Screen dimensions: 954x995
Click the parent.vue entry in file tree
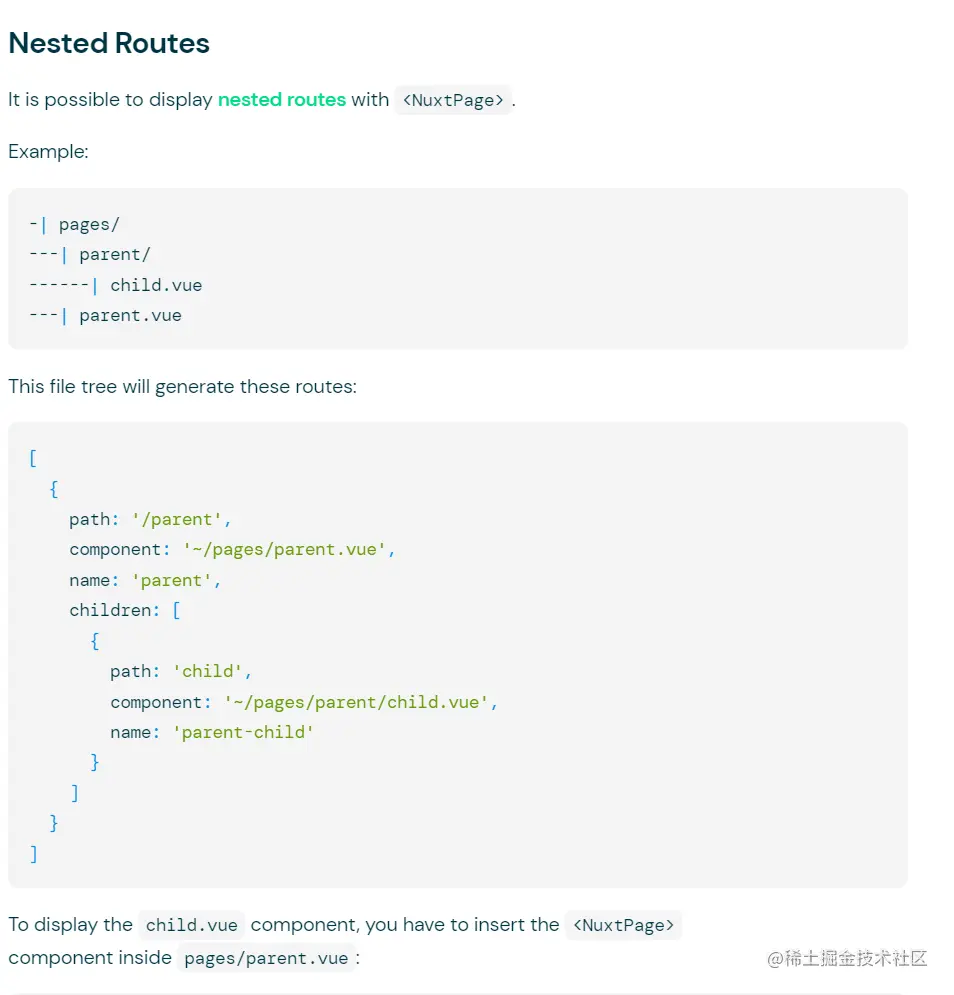point(105,316)
